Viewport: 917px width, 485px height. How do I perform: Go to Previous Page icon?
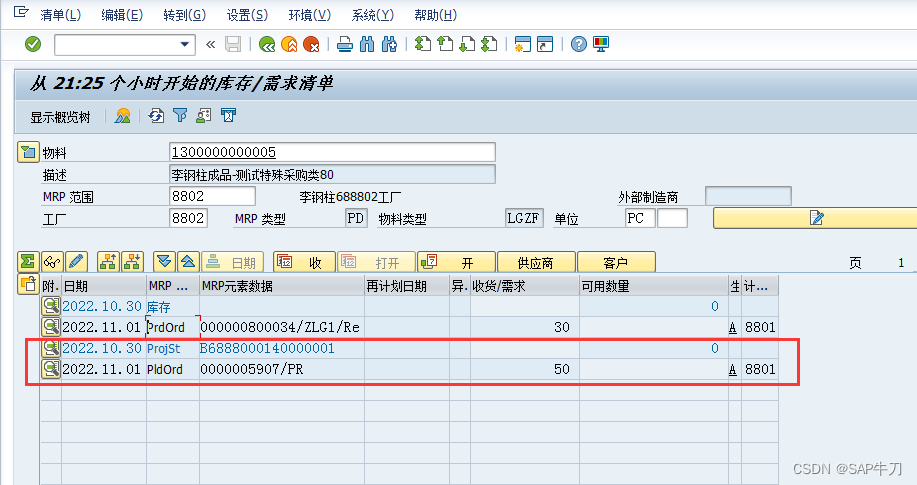click(445, 44)
